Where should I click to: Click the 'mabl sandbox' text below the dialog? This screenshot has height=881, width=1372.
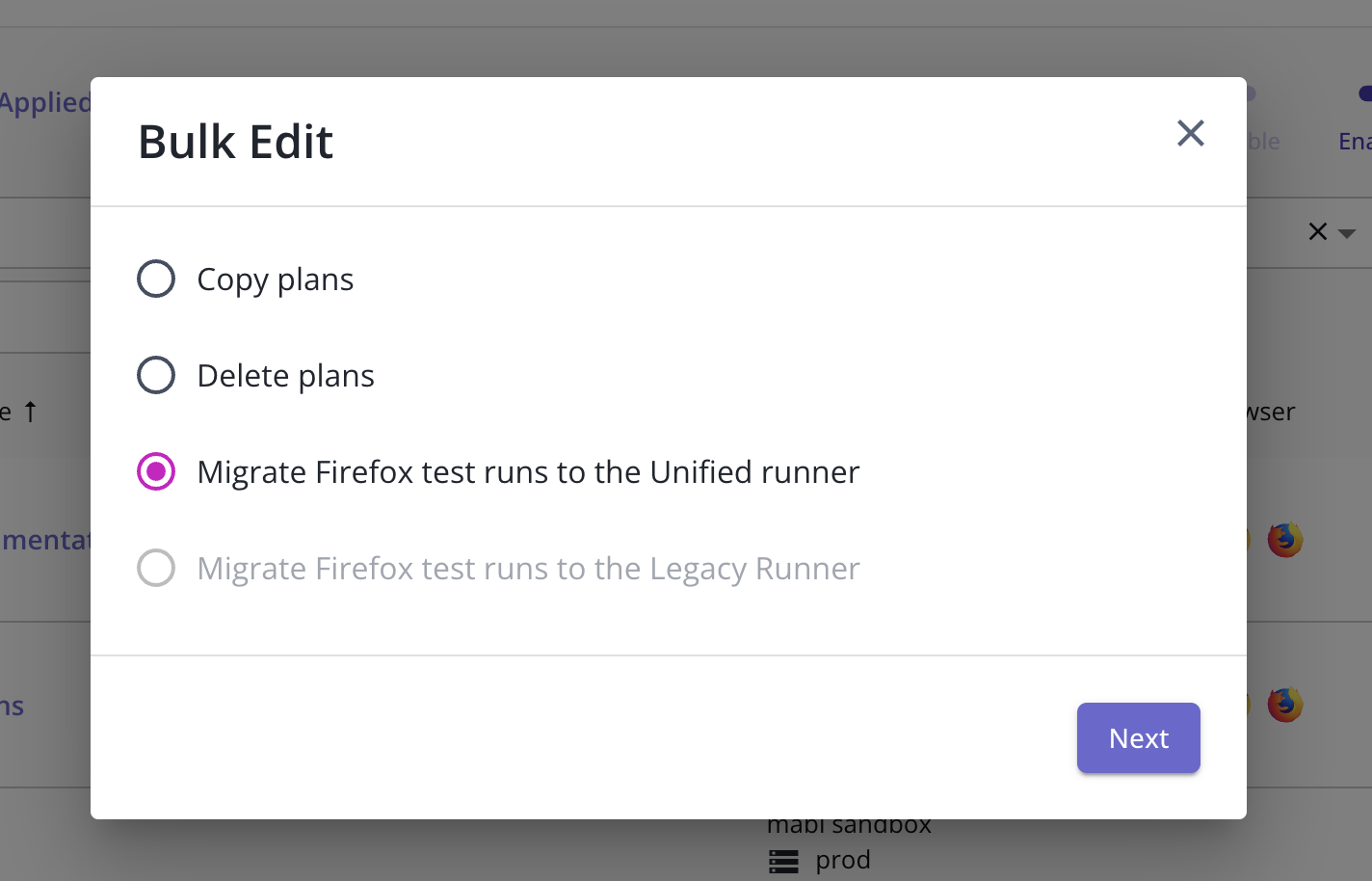[x=849, y=825]
